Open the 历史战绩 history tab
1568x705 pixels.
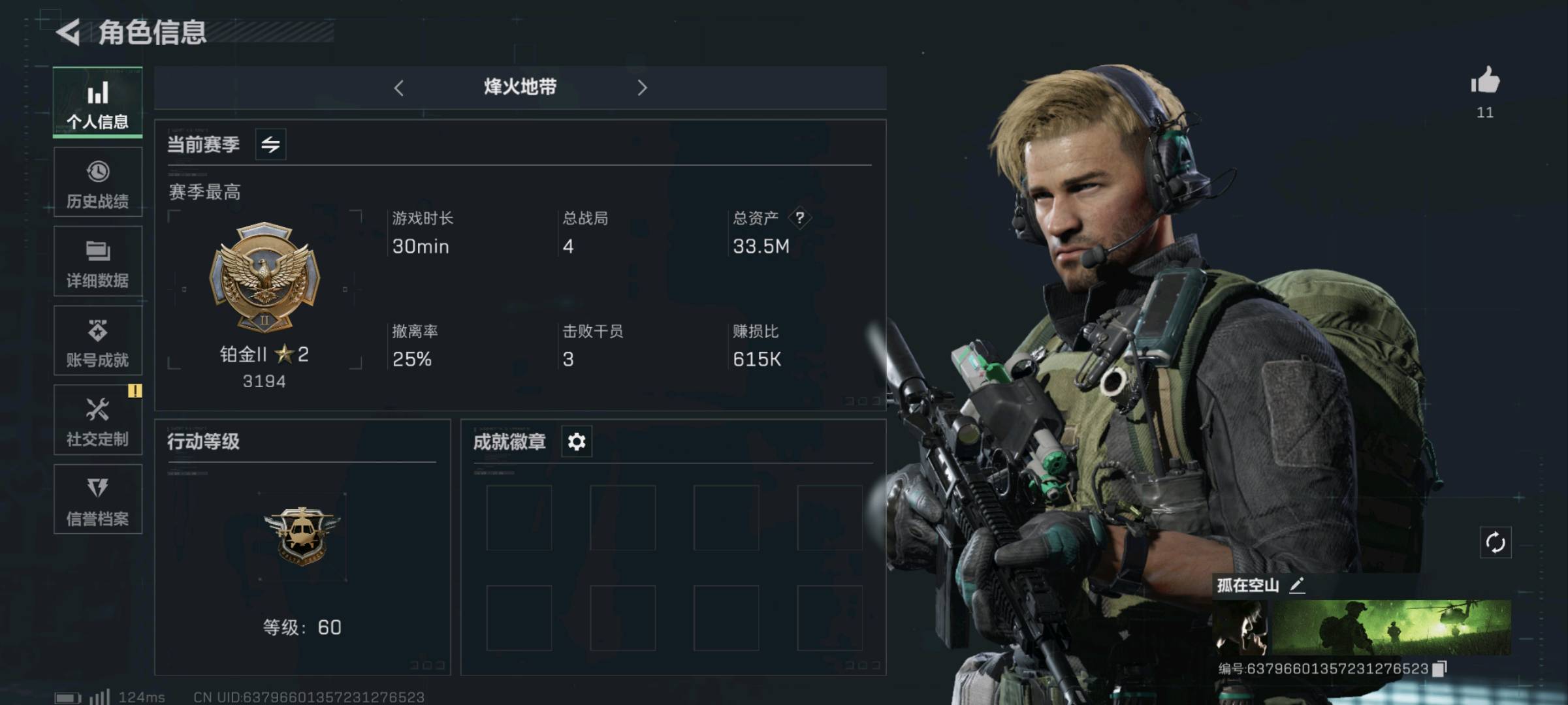coord(98,182)
